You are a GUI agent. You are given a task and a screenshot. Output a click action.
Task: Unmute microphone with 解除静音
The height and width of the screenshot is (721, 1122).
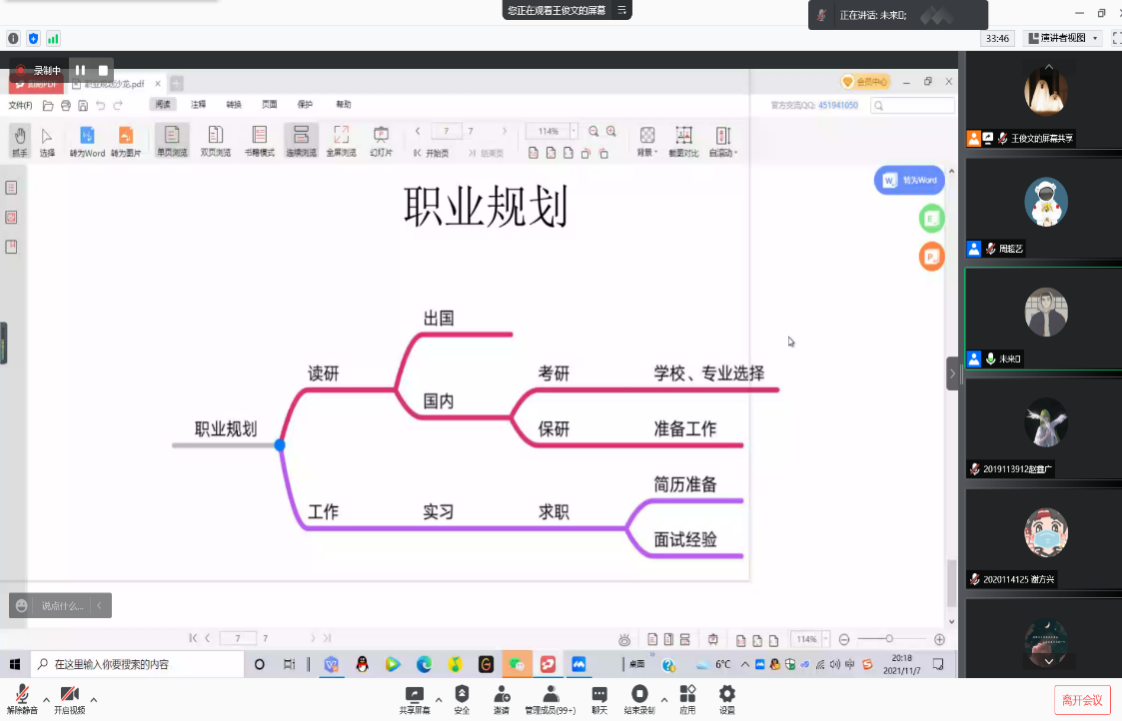coord(21,697)
